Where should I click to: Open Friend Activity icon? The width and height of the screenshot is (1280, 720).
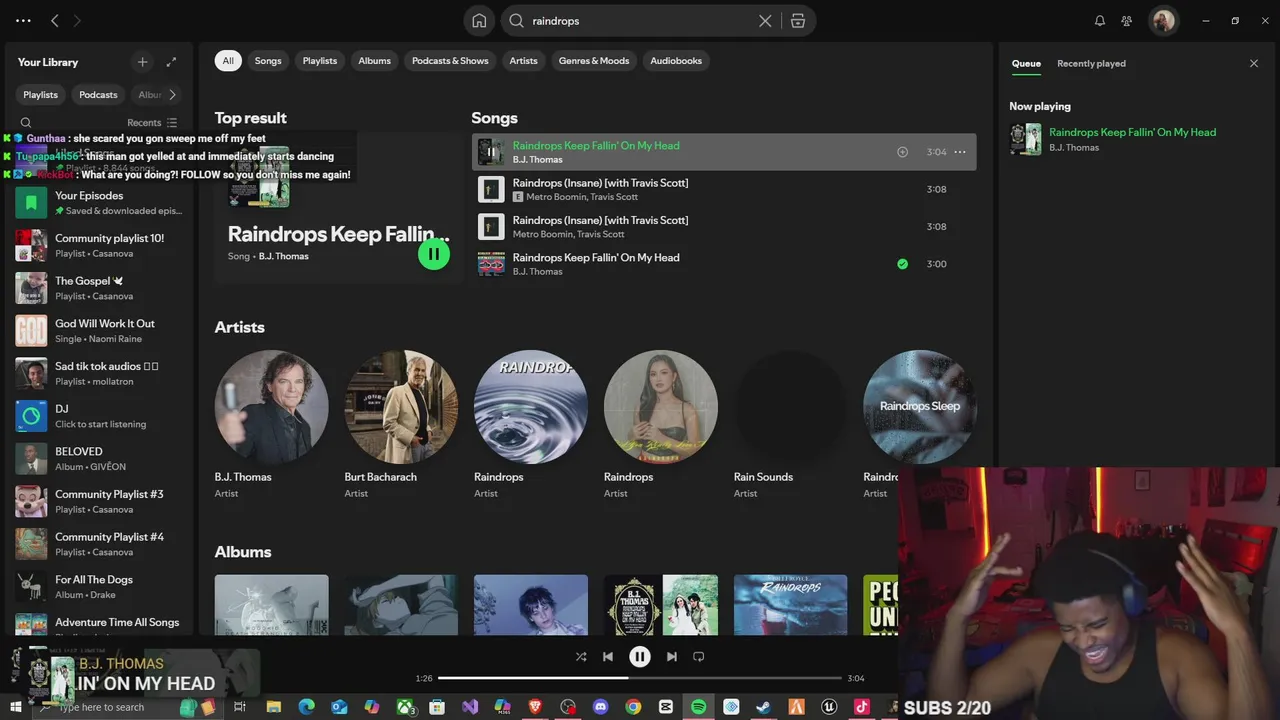(x=1127, y=21)
